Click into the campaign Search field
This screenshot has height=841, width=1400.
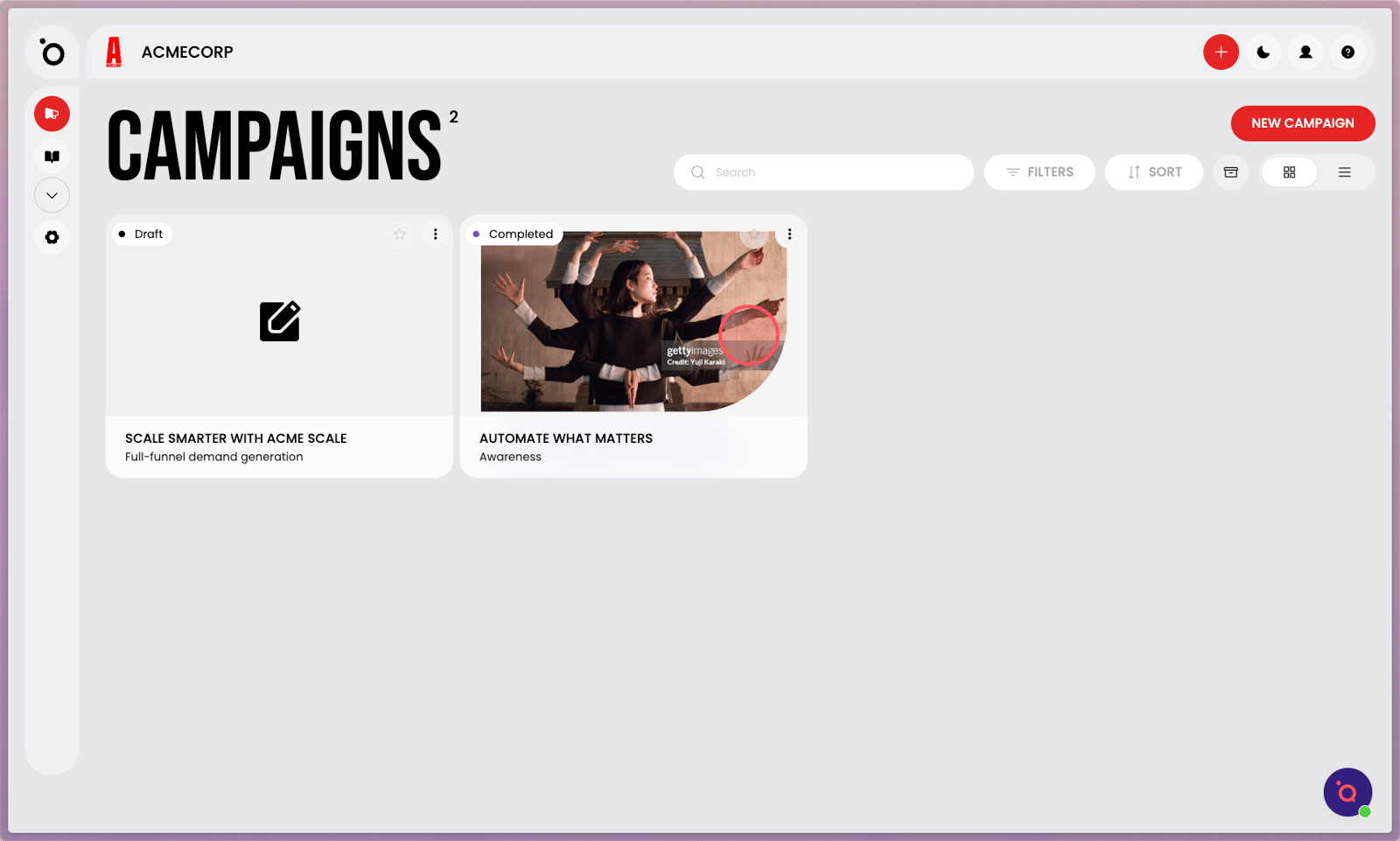point(823,172)
